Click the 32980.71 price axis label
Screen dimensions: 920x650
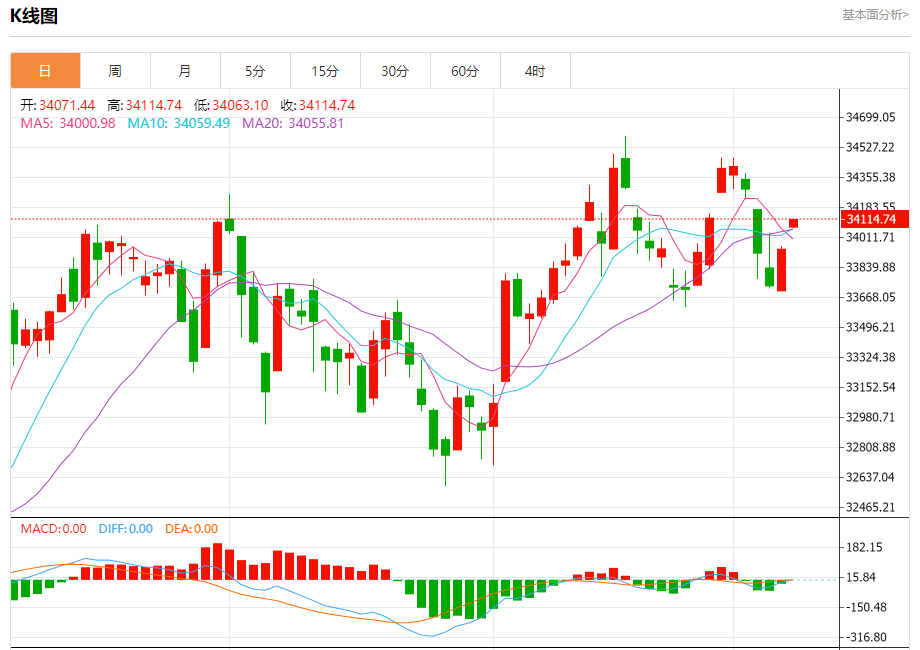pos(871,417)
